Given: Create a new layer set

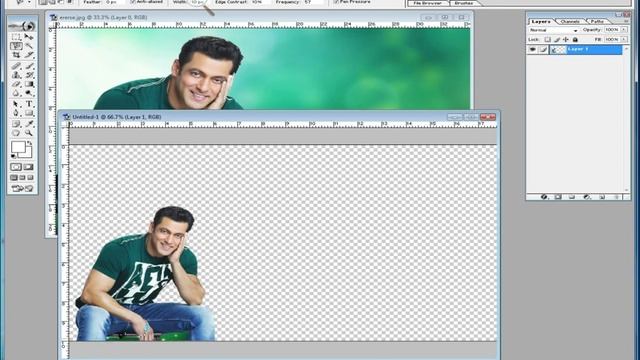Looking at the screenshot, I should [571, 197].
